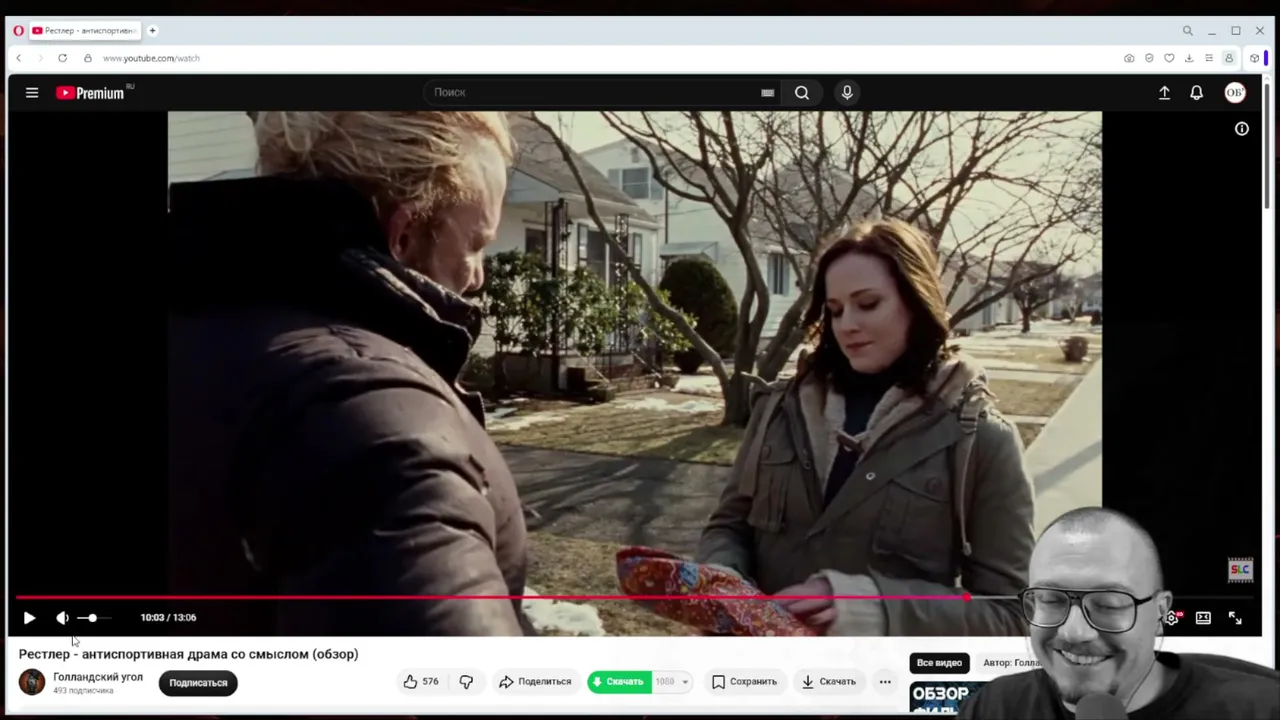The height and width of the screenshot is (720, 1280).
Task: Click the outlined Скачать button
Action: pyautogui.click(x=829, y=682)
